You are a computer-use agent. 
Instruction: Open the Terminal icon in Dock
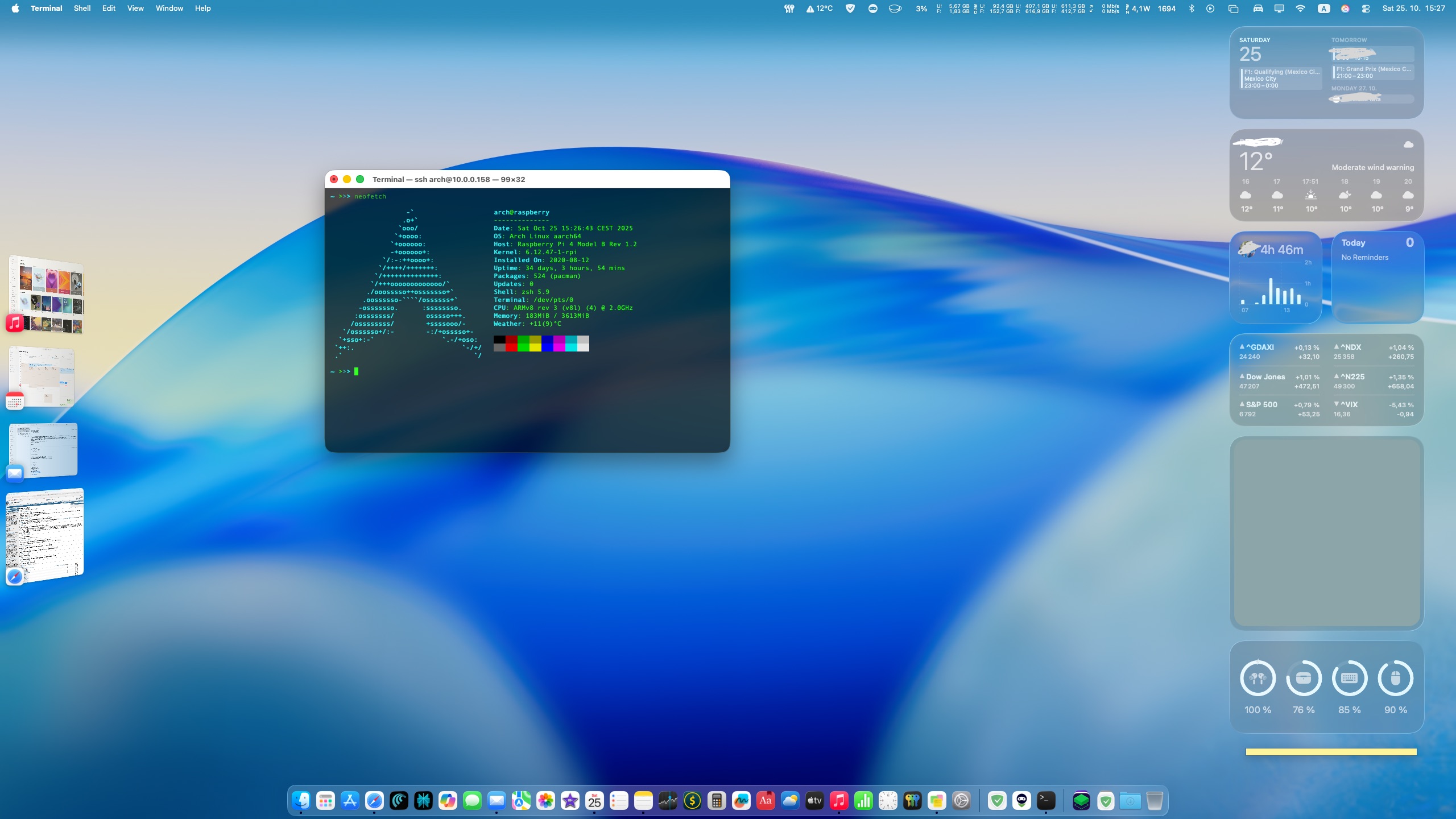pyautogui.click(x=1046, y=801)
